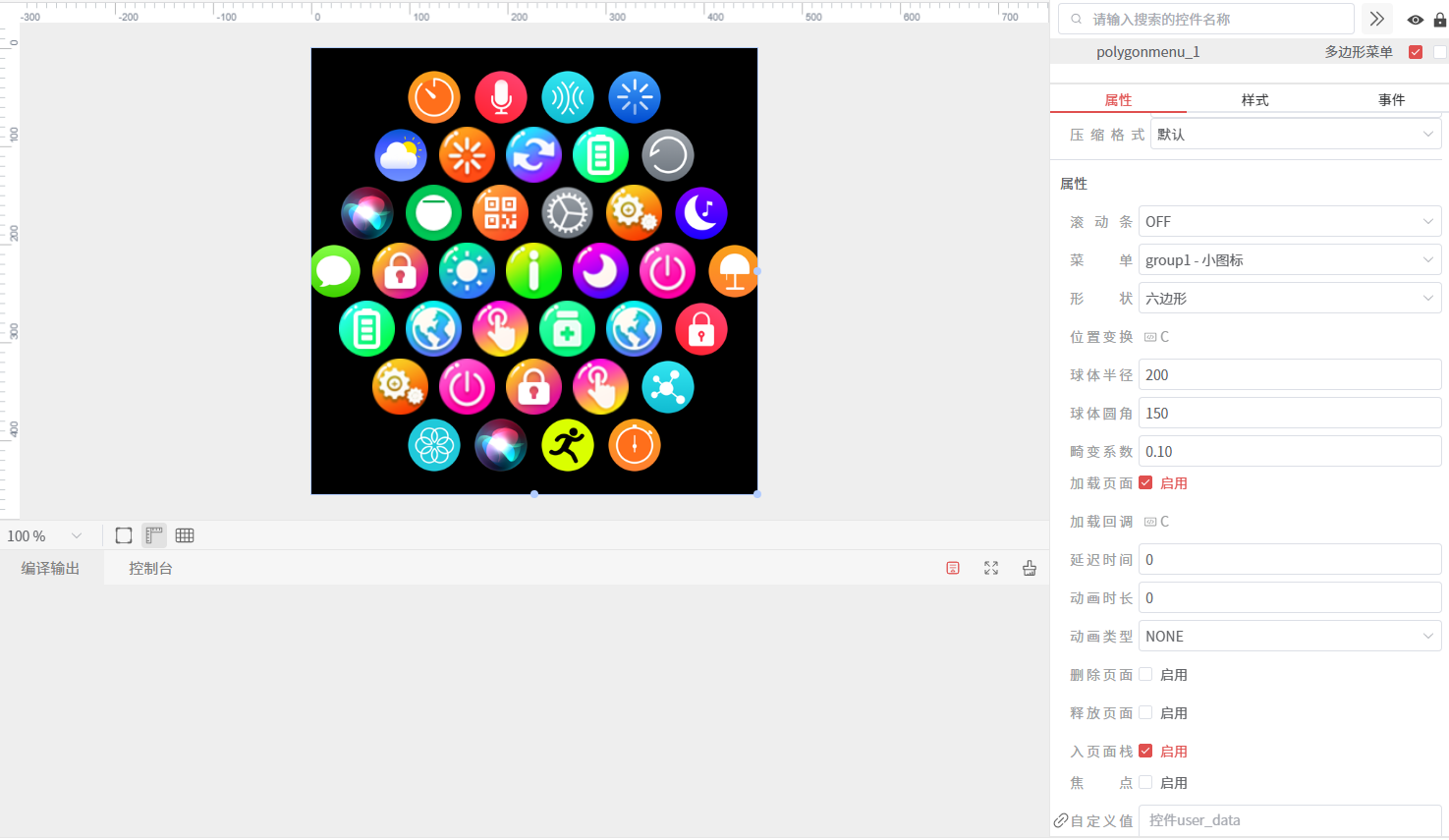Toggle the ruler display icon
The height and width of the screenshot is (840, 1449).
point(154,535)
